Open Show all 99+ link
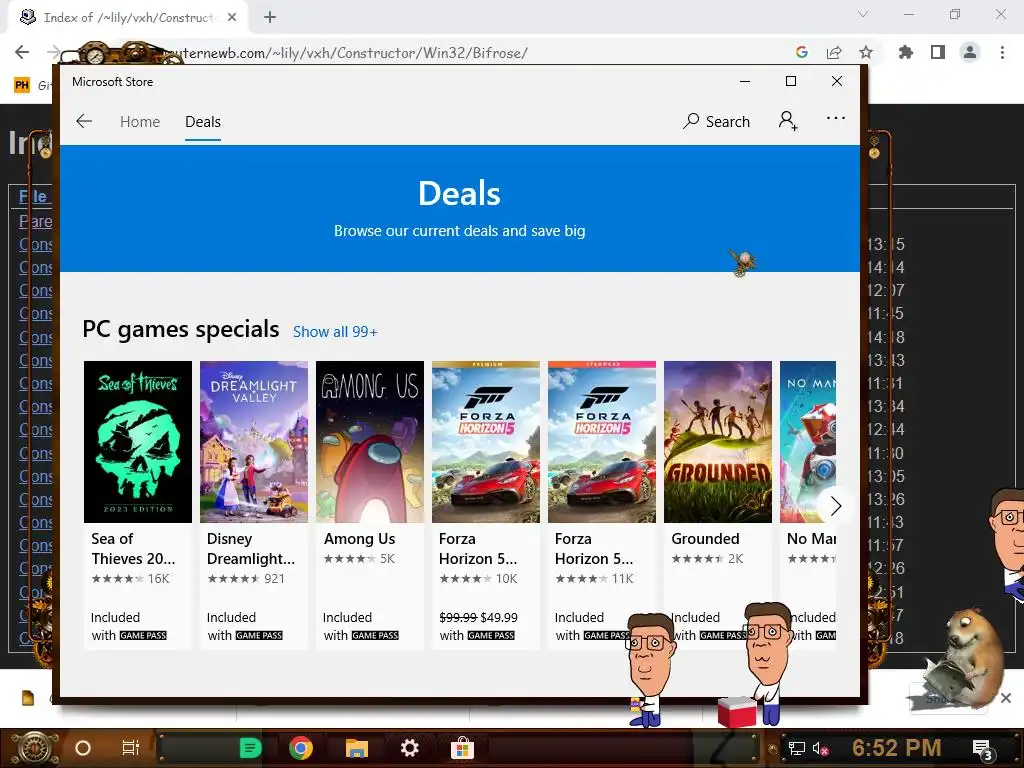 click(335, 332)
